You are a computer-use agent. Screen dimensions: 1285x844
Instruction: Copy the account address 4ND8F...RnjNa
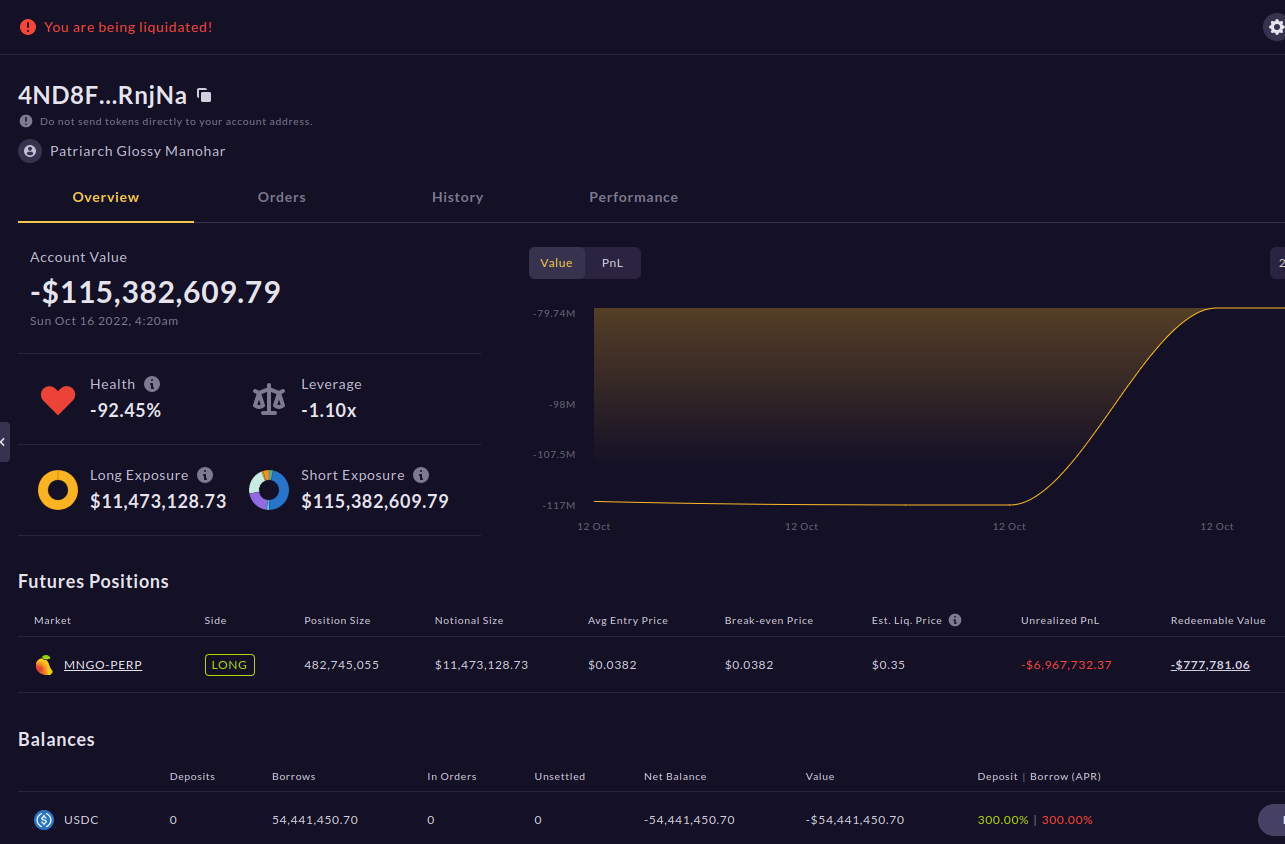tap(204, 96)
